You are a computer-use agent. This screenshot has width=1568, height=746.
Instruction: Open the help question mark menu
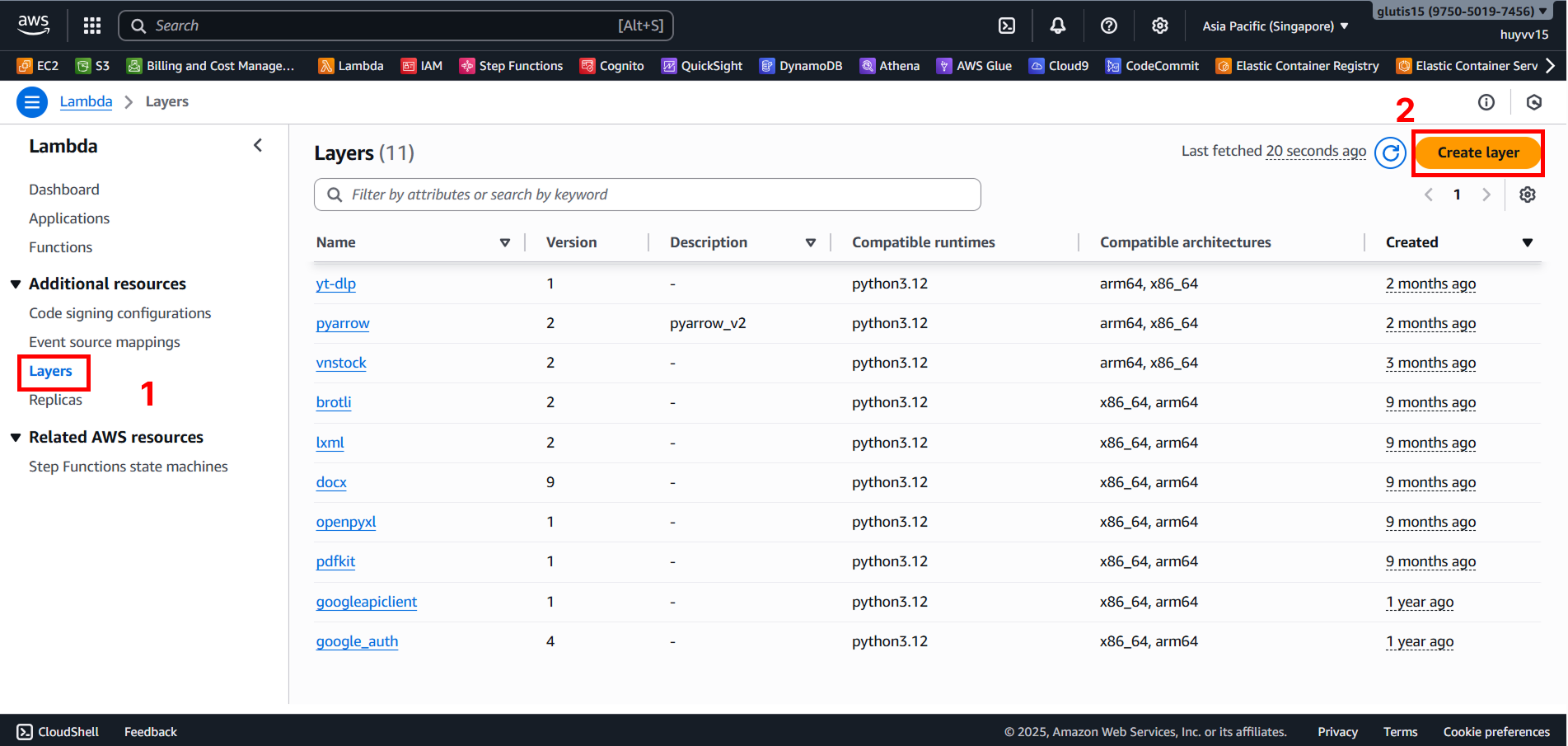[x=1109, y=26]
